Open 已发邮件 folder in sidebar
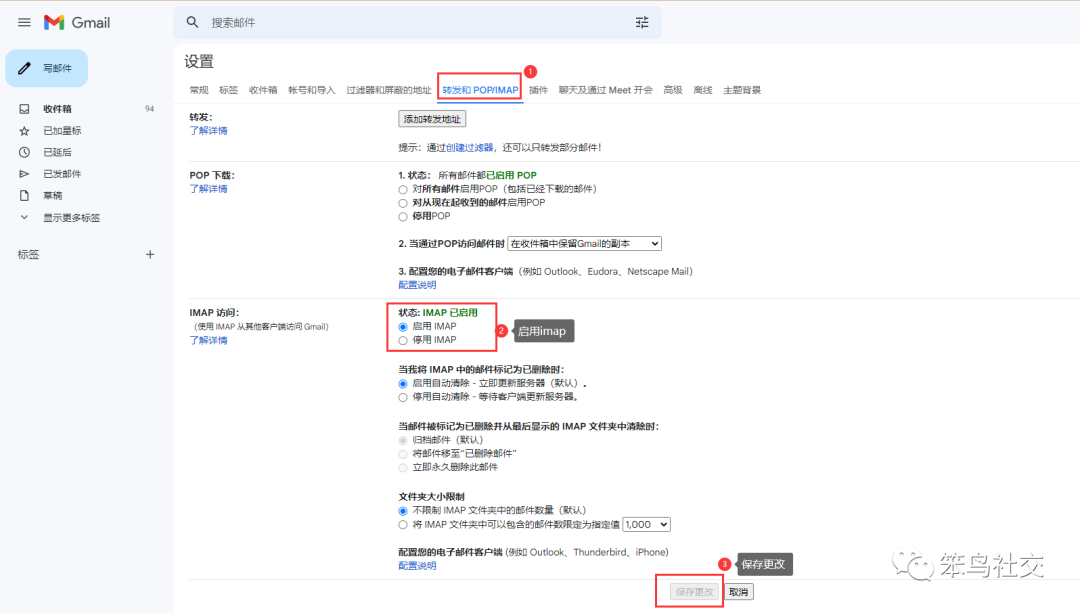The width and height of the screenshot is (1080, 613). click(x=62, y=174)
